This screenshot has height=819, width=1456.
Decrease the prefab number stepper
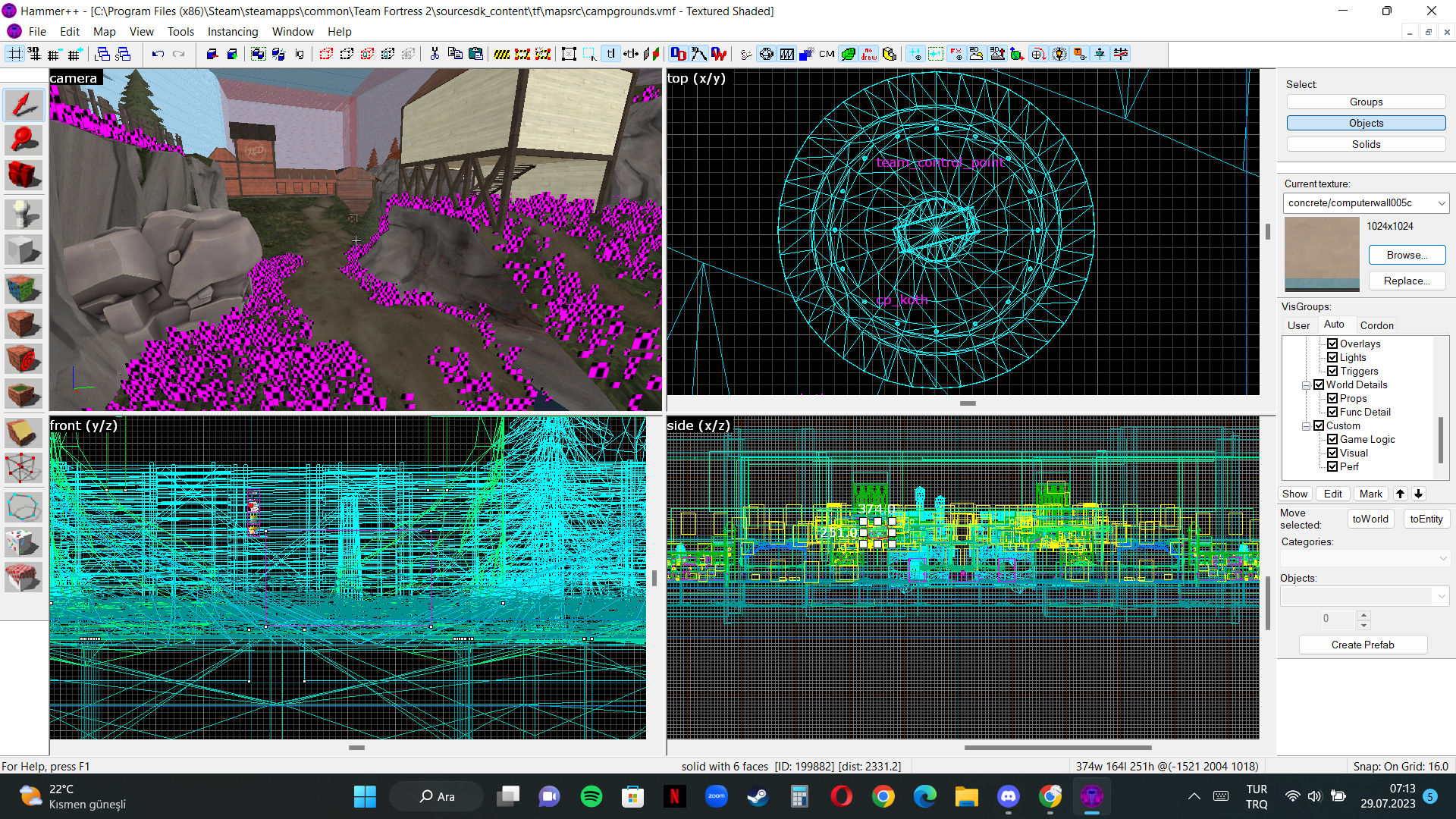[x=1363, y=625]
